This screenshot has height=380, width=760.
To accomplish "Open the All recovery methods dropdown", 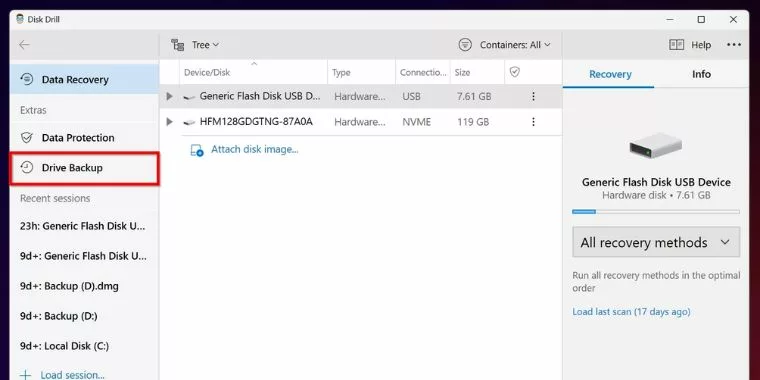I will [x=656, y=242].
